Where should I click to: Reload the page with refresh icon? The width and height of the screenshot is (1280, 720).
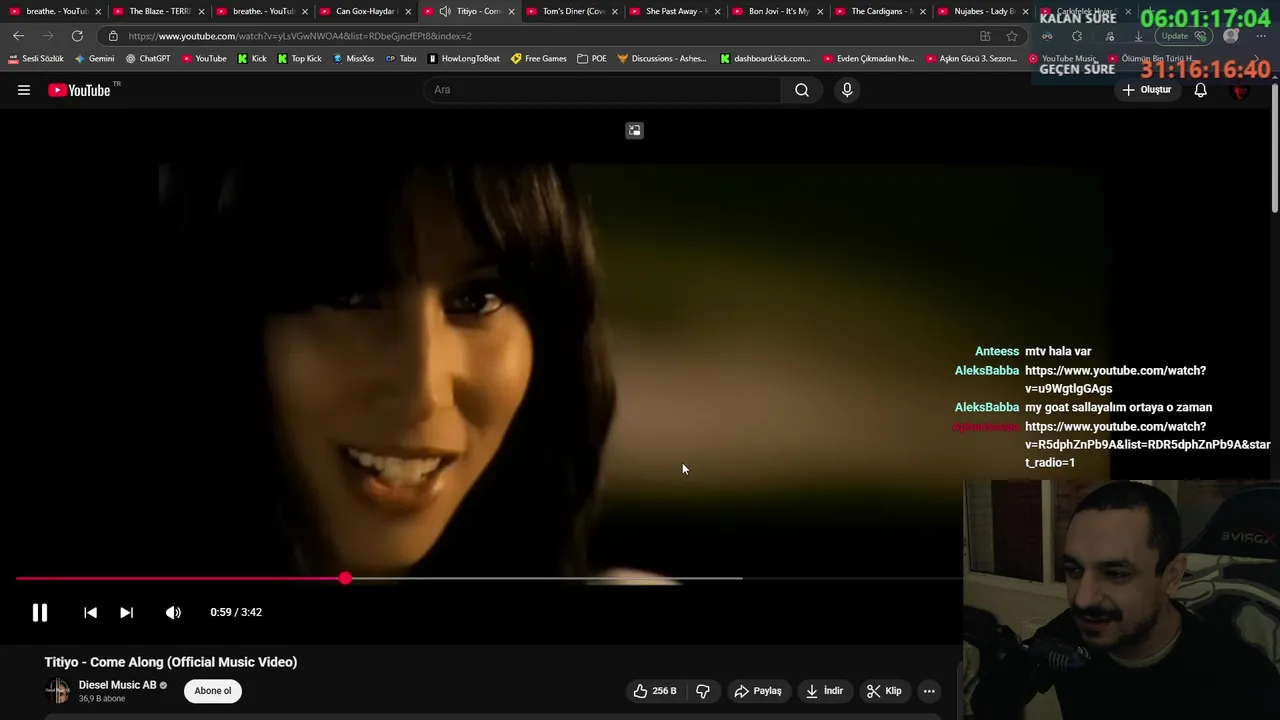coord(77,36)
